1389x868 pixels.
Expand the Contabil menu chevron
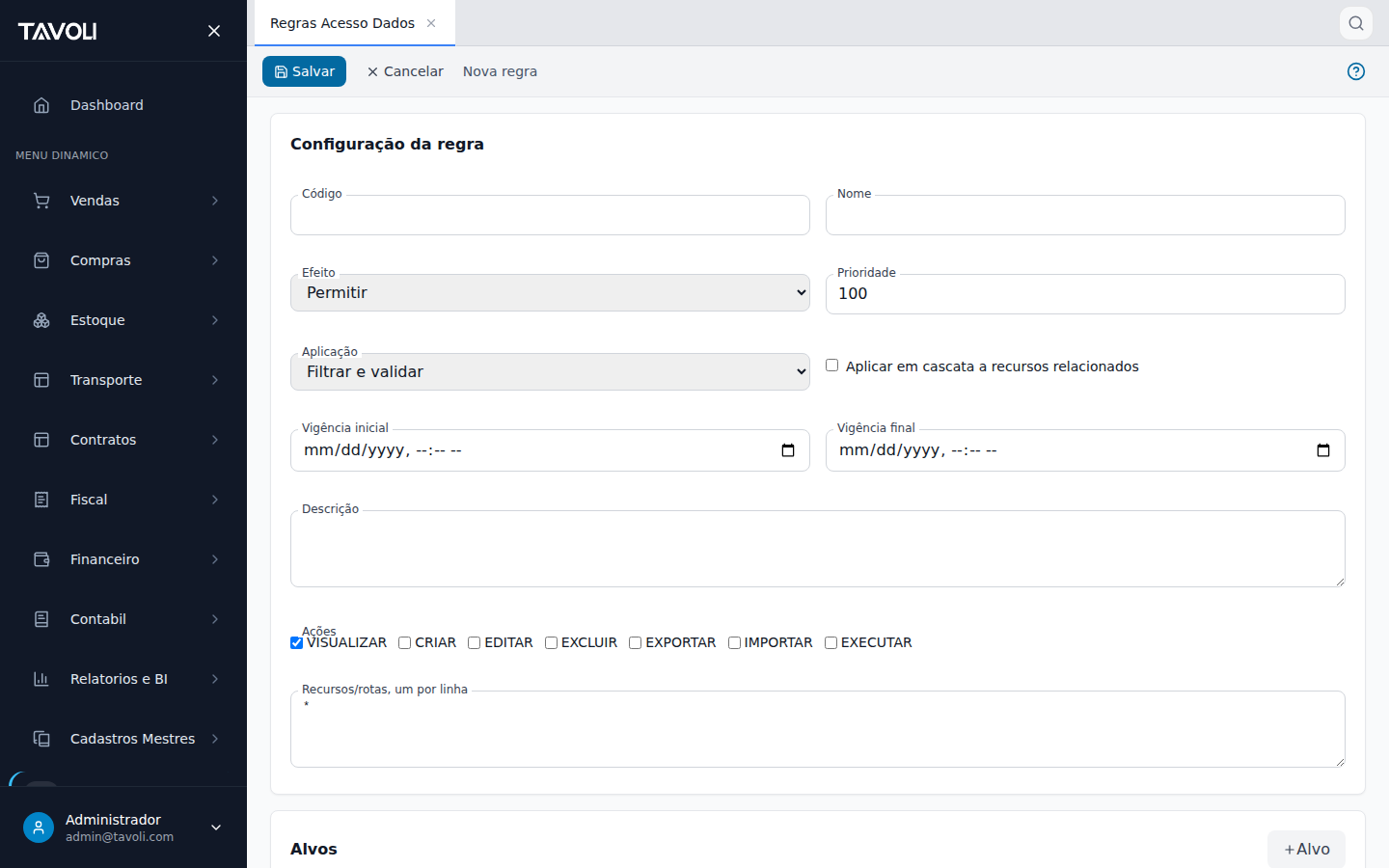[x=215, y=619]
